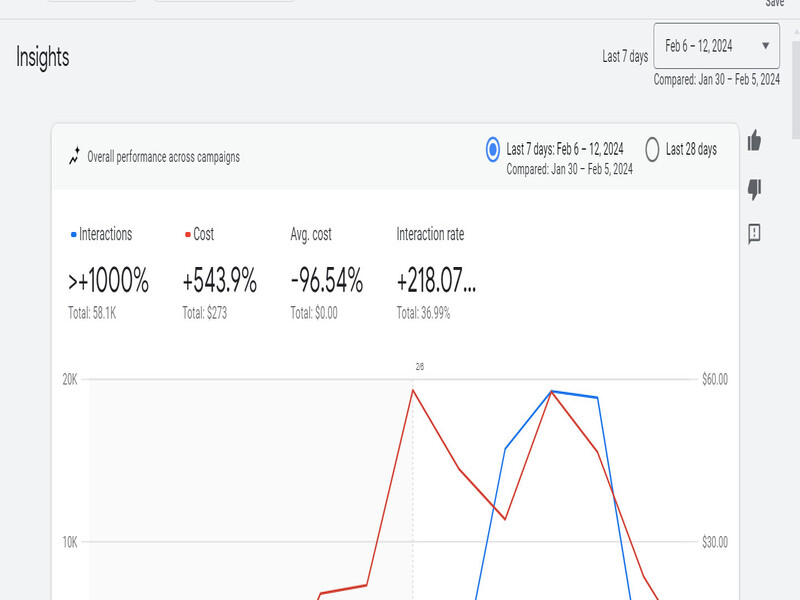
Task: Select the Last 28 days radio button
Action: (x=656, y=150)
